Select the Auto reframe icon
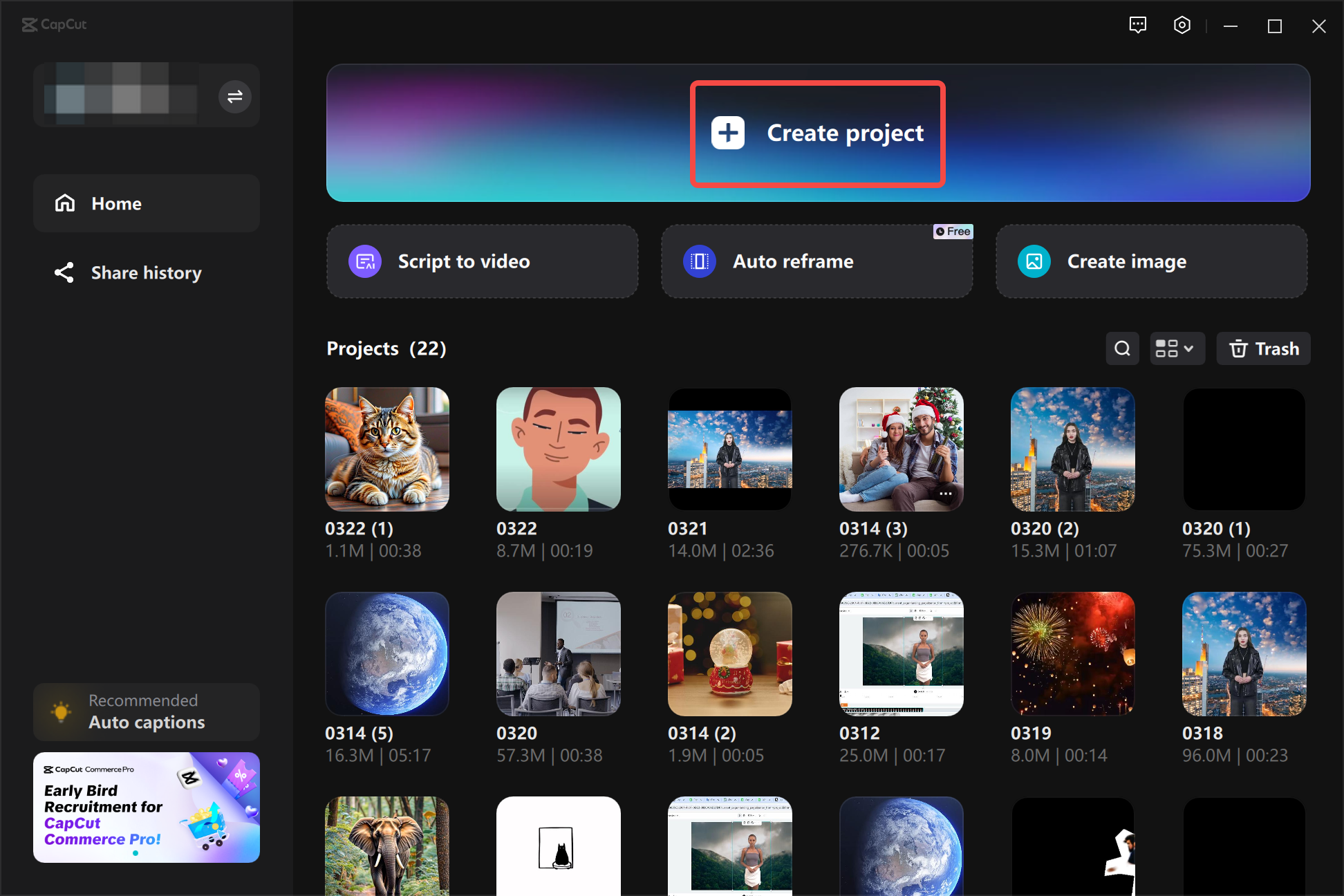This screenshot has width=1344, height=896. coord(699,261)
